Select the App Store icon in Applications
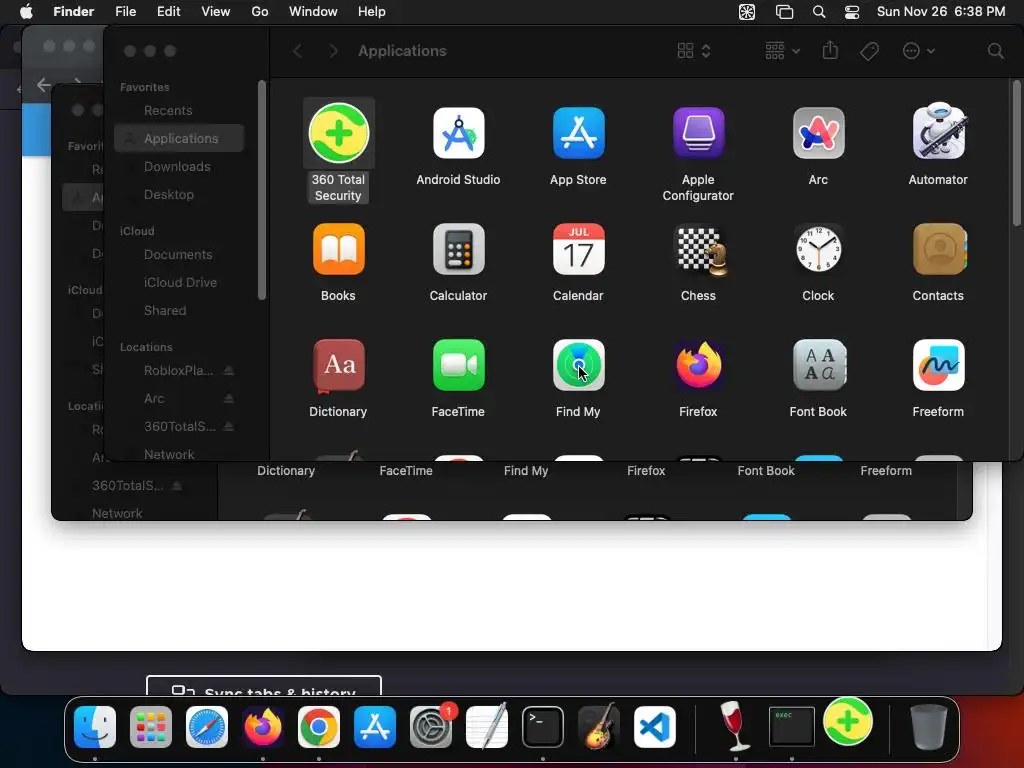Image resolution: width=1024 pixels, height=768 pixels. click(578, 133)
